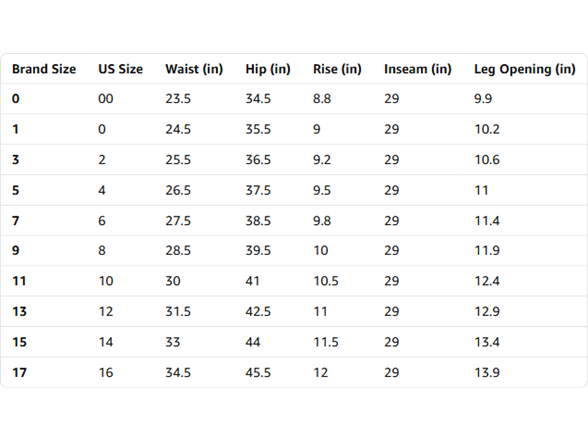Viewport: 588px width, 441px height.
Task: Click the US Size column header
Action: (120, 69)
